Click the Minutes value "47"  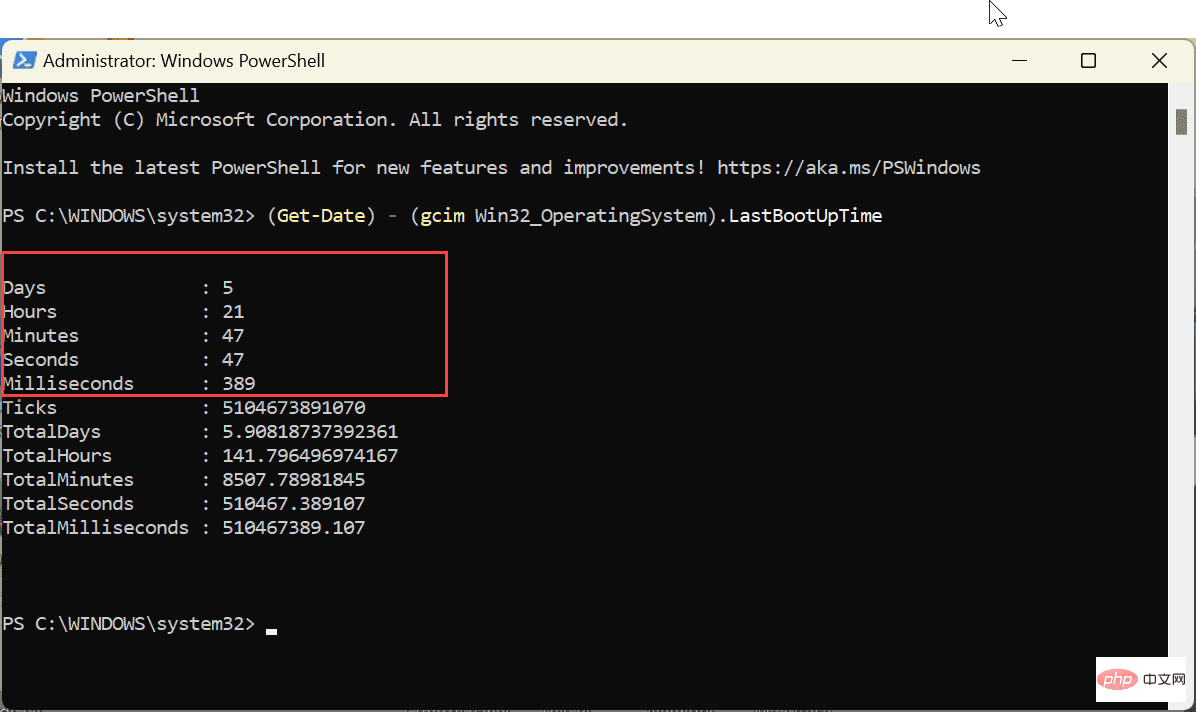click(233, 336)
